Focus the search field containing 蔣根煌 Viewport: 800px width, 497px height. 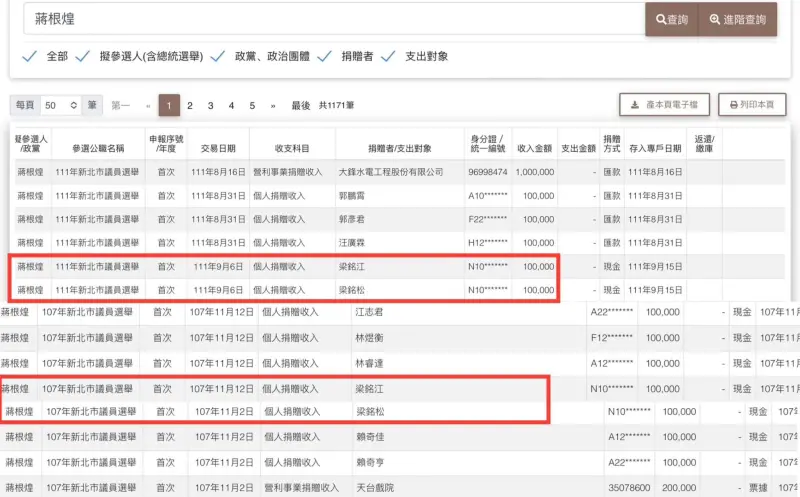click(x=334, y=19)
